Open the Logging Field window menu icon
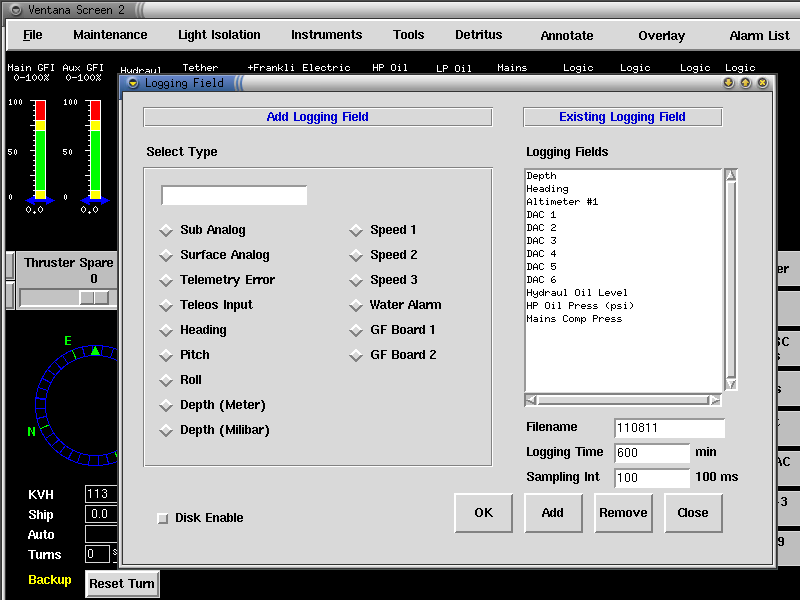The image size is (800, 600). 133,83
